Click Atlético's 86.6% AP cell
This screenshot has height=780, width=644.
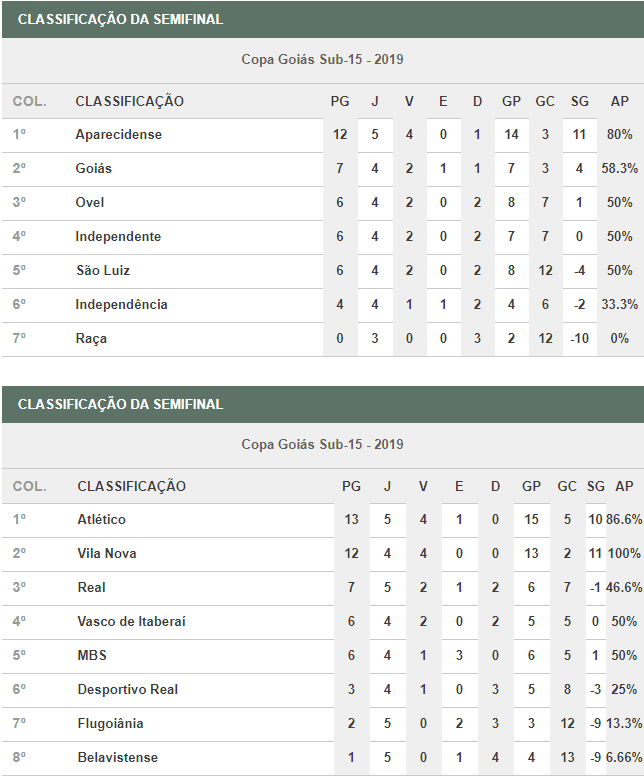624,520
